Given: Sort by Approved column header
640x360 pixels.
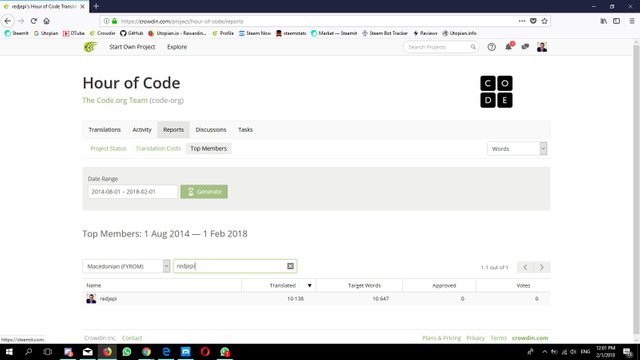Looking at the screenshot, I should (444, 285).
